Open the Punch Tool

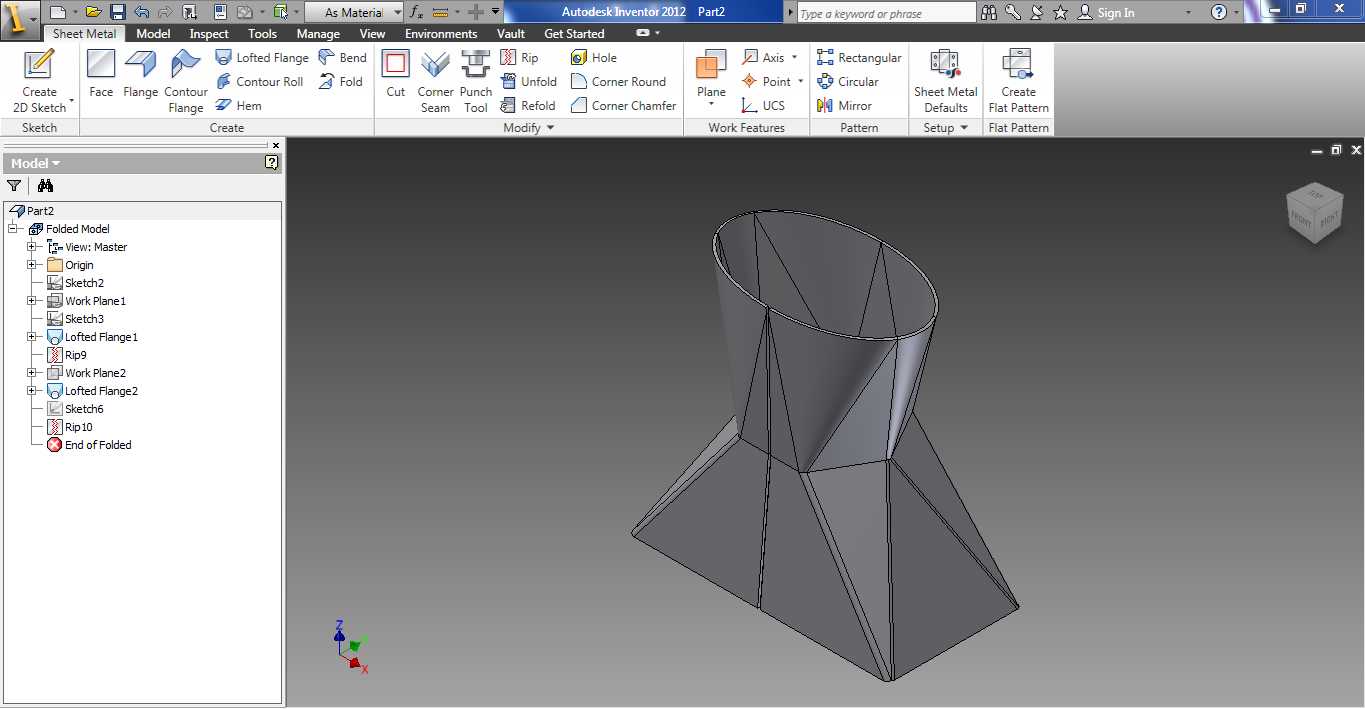[476, 80]
